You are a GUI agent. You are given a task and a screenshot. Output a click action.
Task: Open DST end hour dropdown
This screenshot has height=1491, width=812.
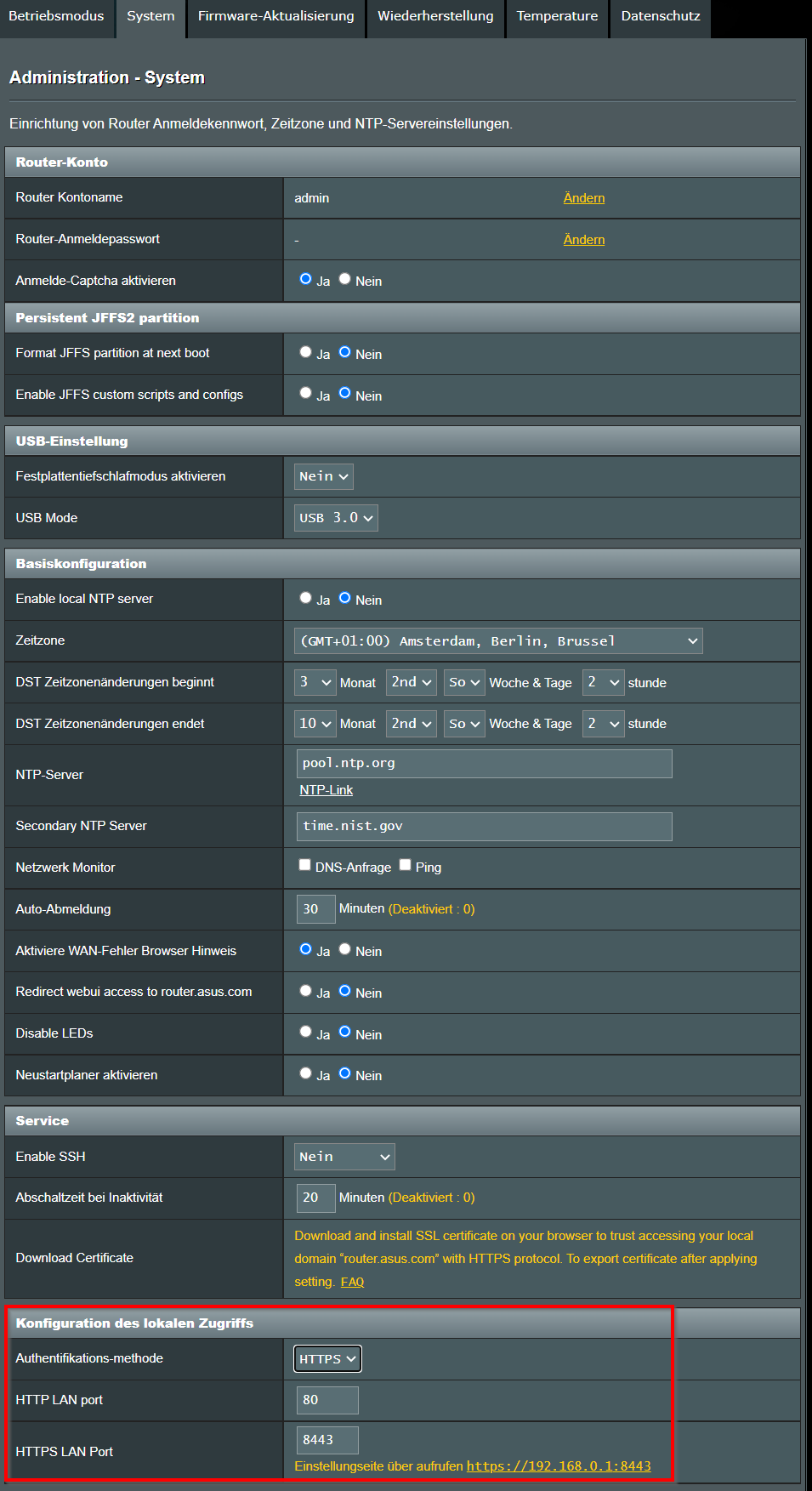[604, 724]
